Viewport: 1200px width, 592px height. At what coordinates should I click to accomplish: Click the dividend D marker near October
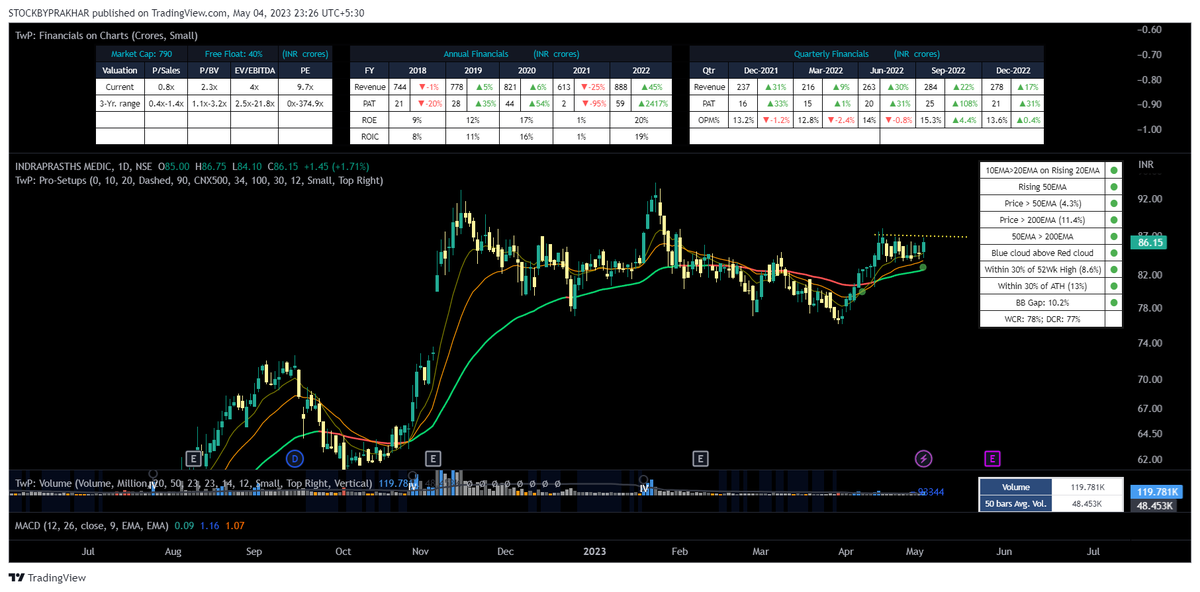coord(294,458)
